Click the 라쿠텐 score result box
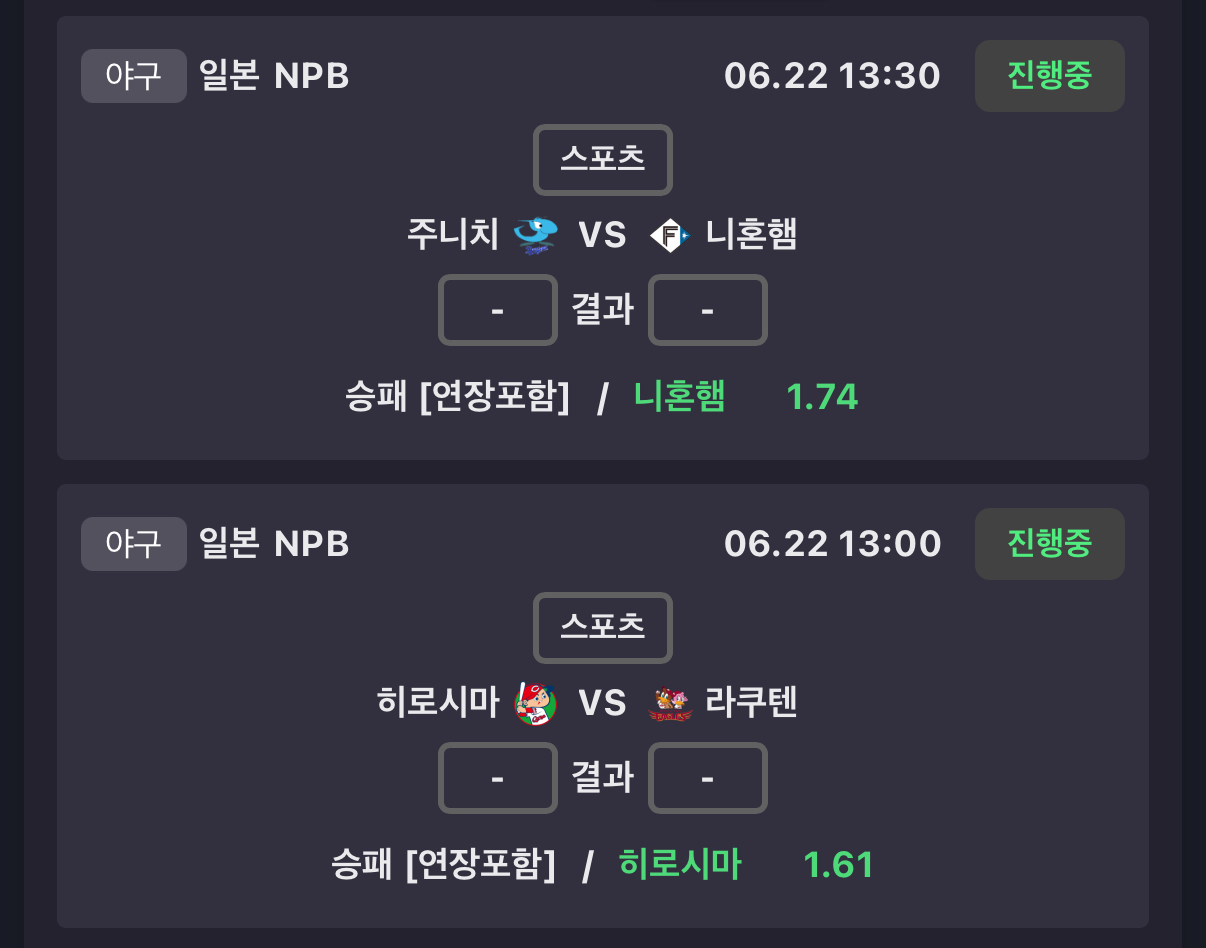1206x948 pixels. click(708, 778)
